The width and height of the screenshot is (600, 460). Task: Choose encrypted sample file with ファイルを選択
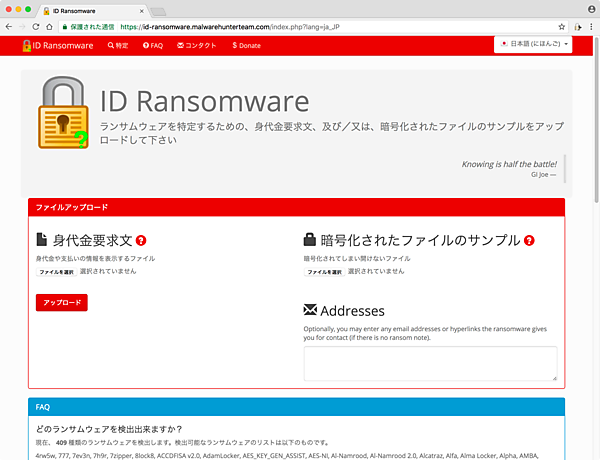tap(325, 271)
